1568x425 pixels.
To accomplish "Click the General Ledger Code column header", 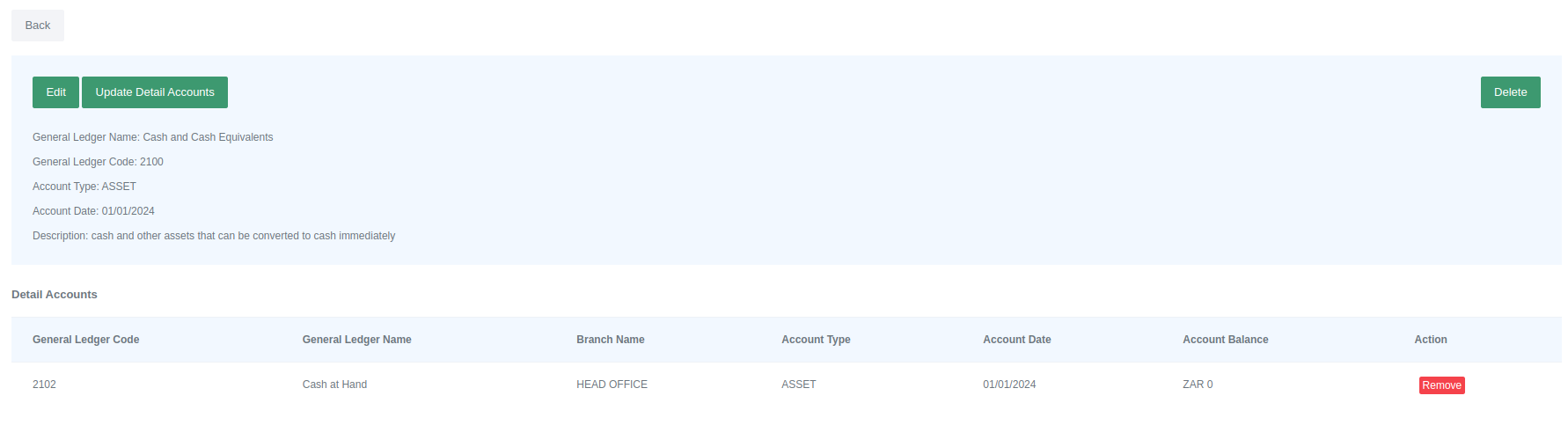I will coord(85,340).
